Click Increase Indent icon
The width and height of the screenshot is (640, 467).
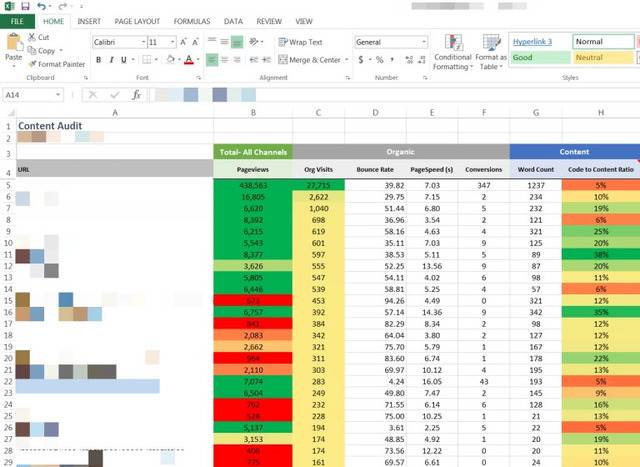pyautogui.click(x=267, y=60)
